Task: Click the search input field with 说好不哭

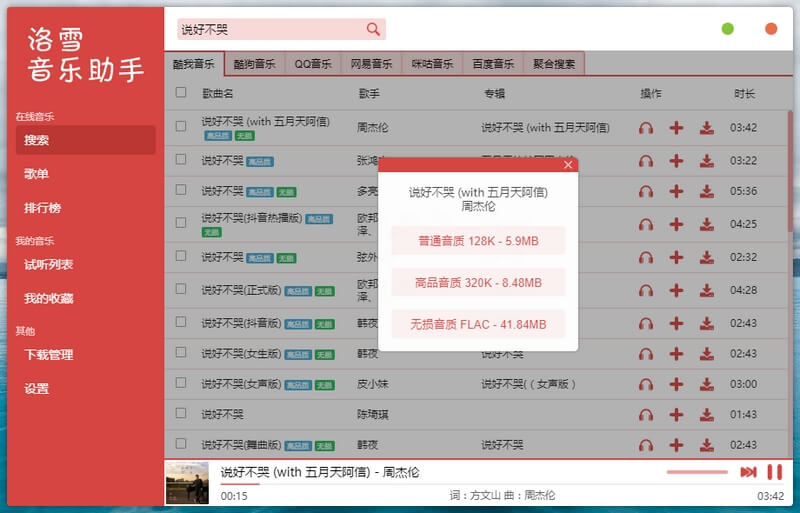Action: point(270,30)
